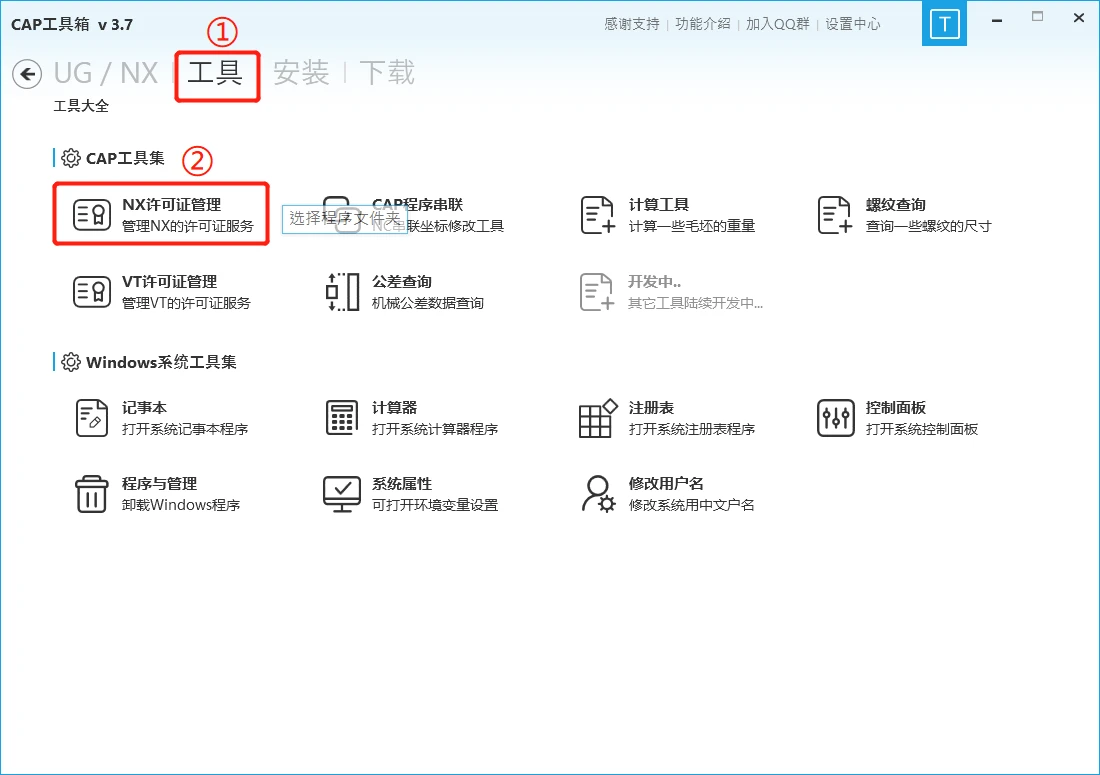Viewport: 1100px width, 775px height.
Task: Click 系统属性 title text
Action: 402,484
